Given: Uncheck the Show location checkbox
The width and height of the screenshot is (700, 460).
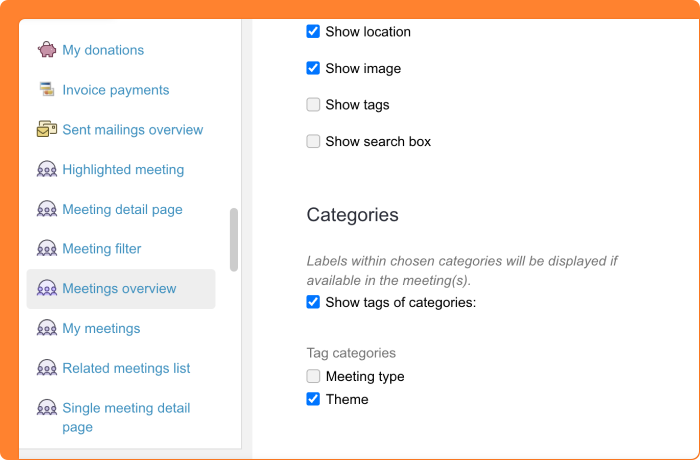Looking at the screenshot, I should click(313, 31).
